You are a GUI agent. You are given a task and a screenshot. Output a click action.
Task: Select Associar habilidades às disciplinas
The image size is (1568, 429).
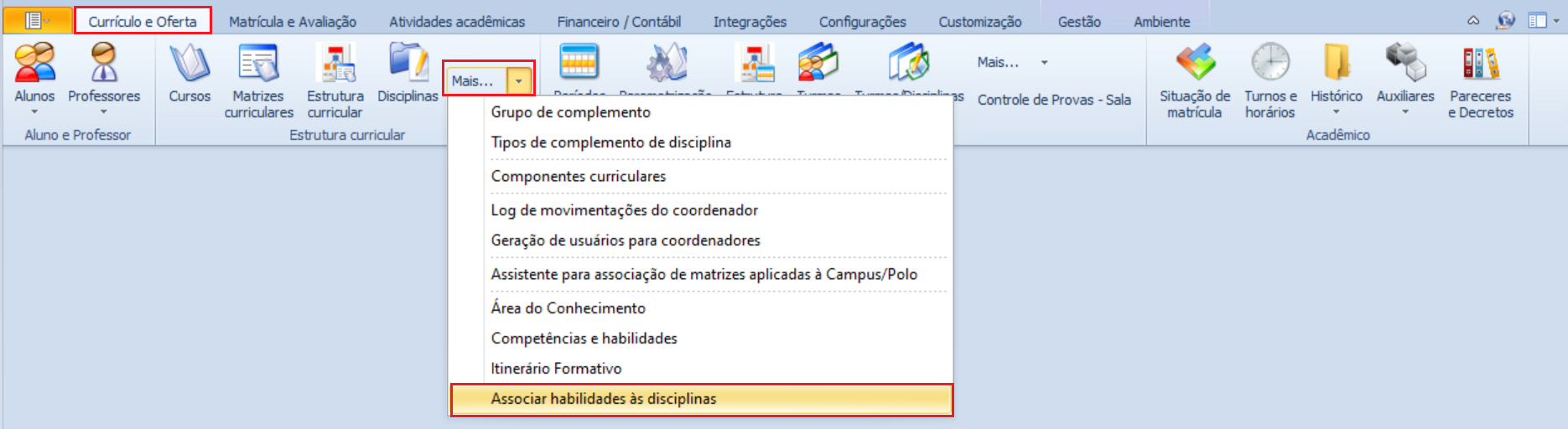tap(702, 399)
